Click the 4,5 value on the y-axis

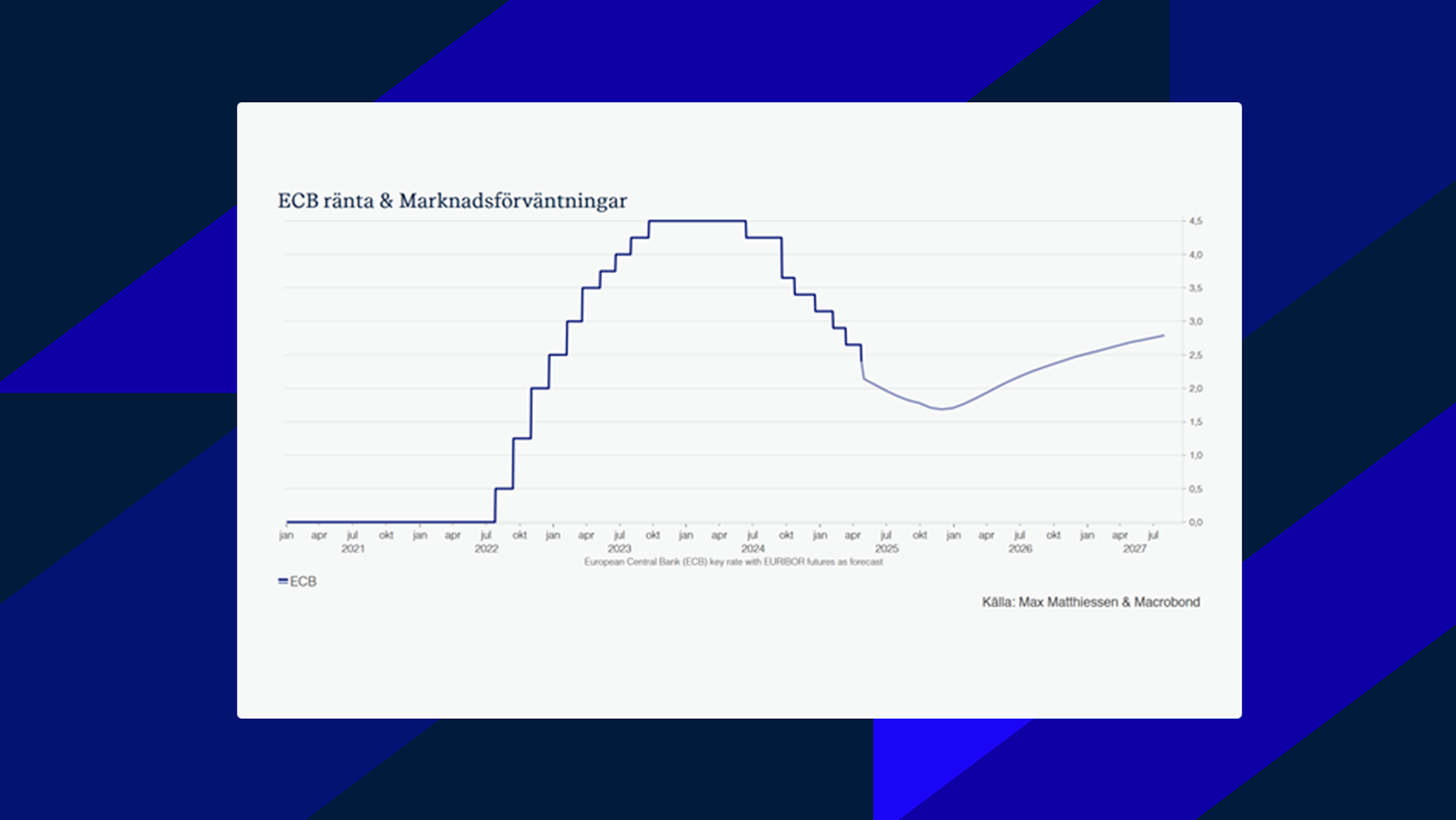point(1195,221)
